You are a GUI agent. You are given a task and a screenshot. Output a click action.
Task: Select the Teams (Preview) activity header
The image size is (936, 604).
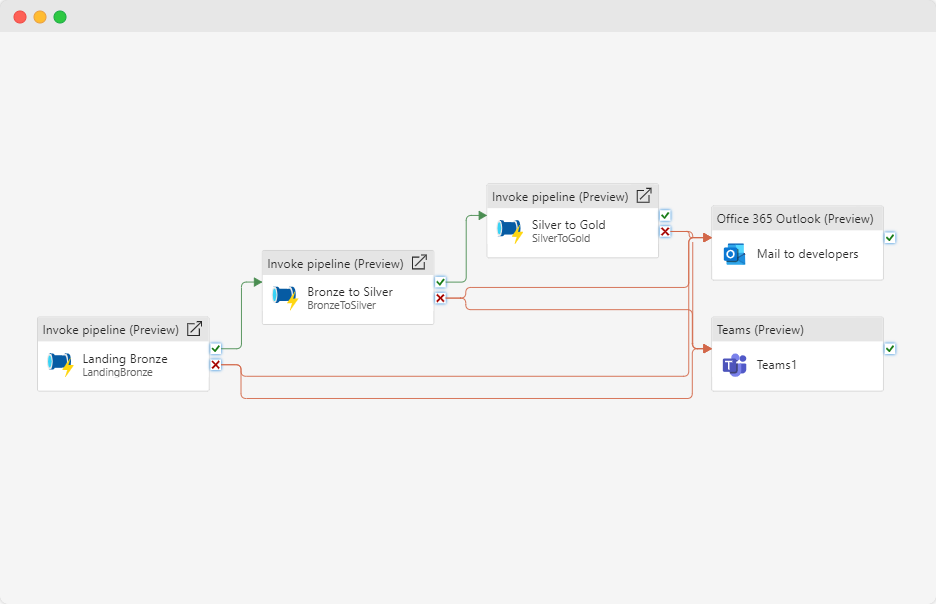point(760,330)
